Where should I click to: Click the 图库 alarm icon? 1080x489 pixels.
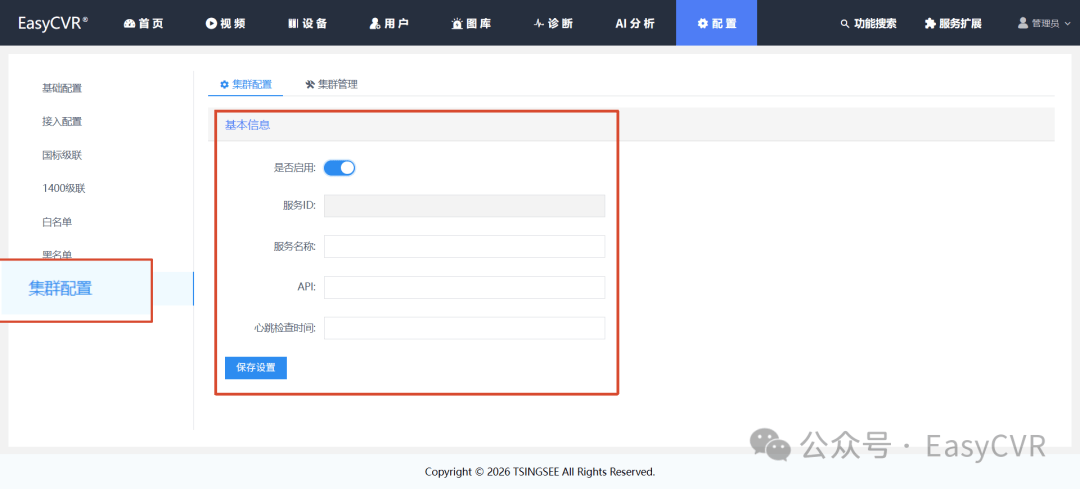pyautogui.click(x=457, y=23)
